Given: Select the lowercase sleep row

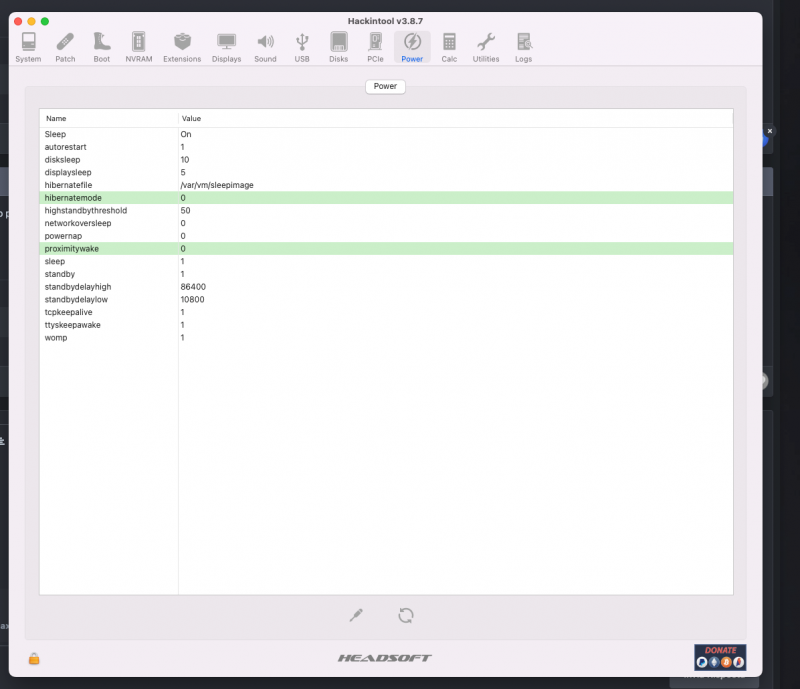Looking at the screenshot, I should point(386,261).
